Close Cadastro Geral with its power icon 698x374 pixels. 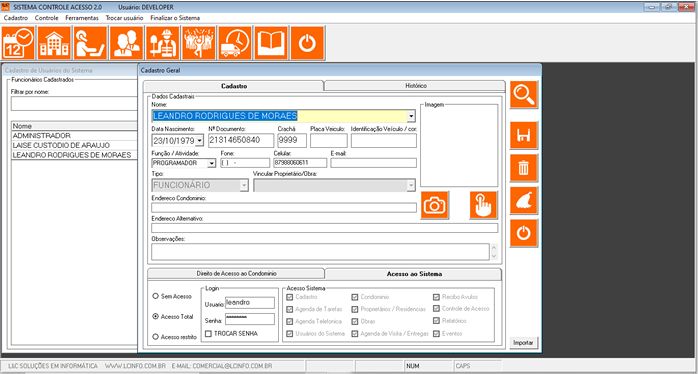pos(524,233)
